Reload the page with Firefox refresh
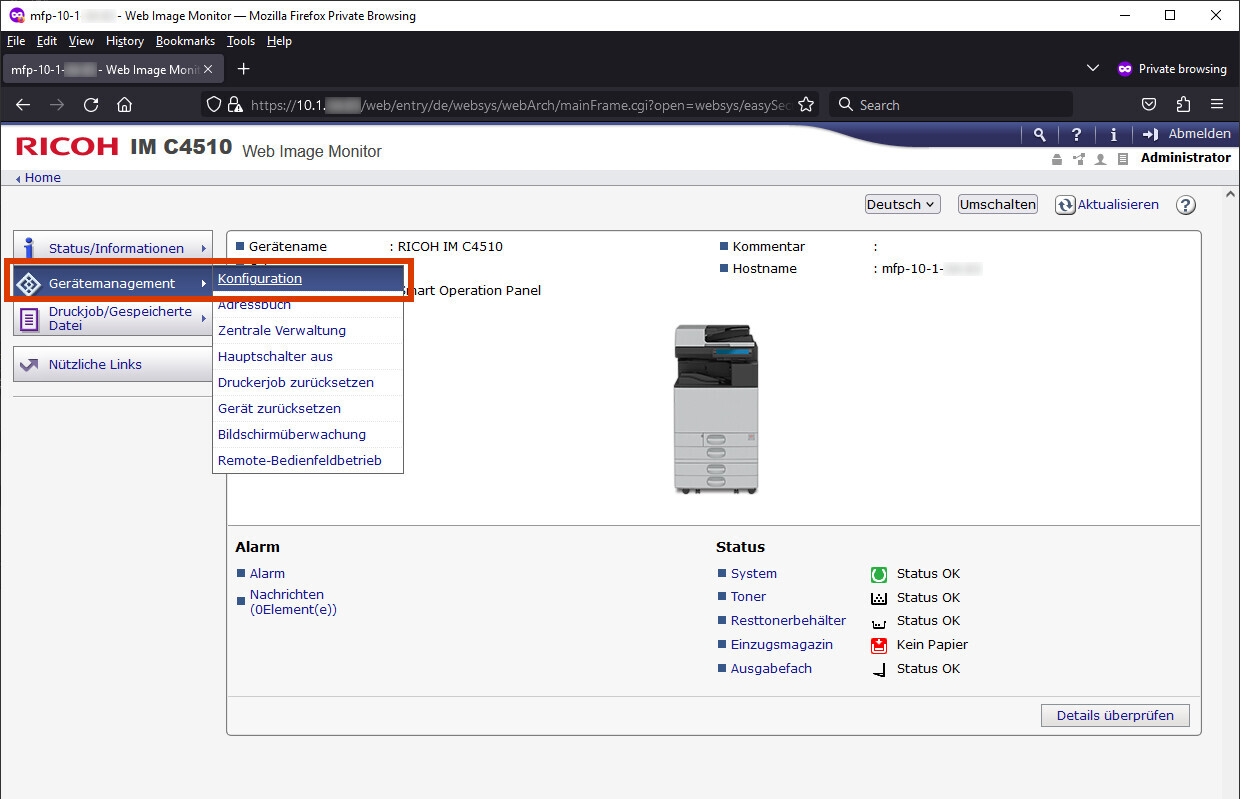This screenshot has width=1240, height=799. (x=91, y=104)
